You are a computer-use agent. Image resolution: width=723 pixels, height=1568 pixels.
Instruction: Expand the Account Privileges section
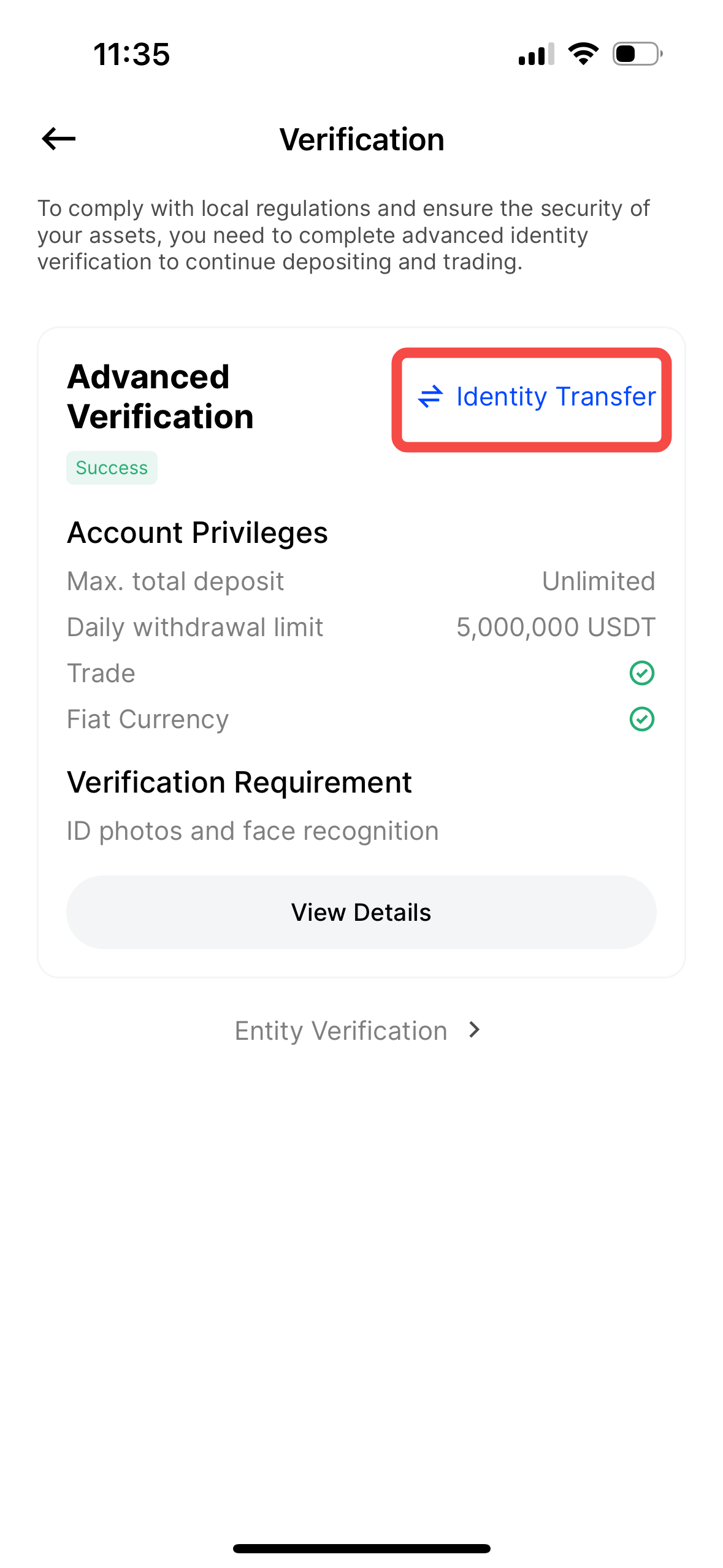197,532
